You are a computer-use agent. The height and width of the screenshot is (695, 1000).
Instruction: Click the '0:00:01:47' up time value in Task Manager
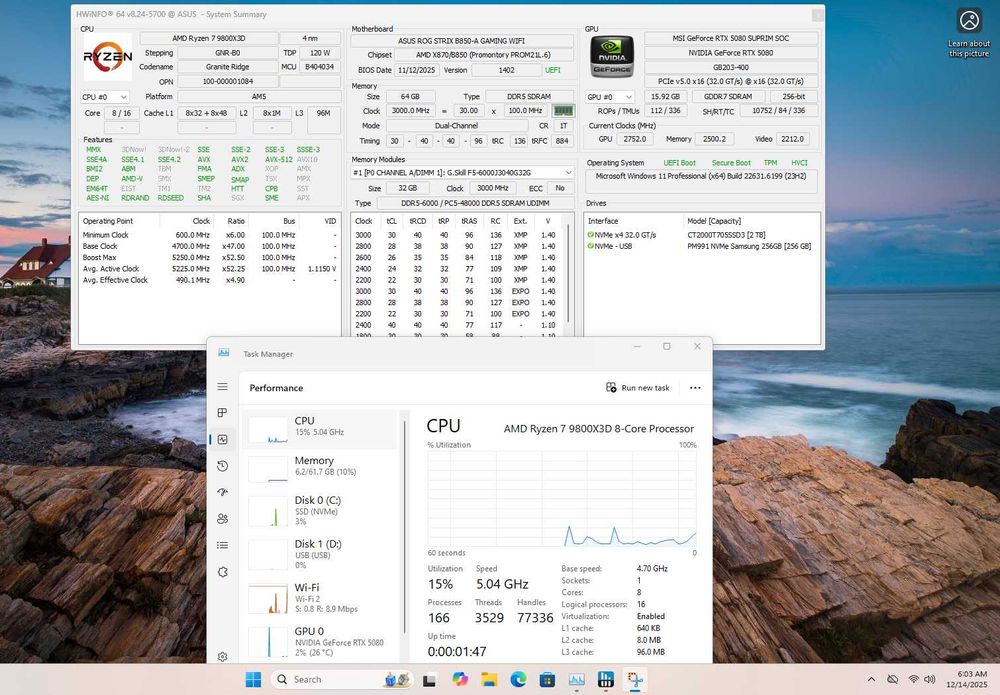click(x=457, y=652)
